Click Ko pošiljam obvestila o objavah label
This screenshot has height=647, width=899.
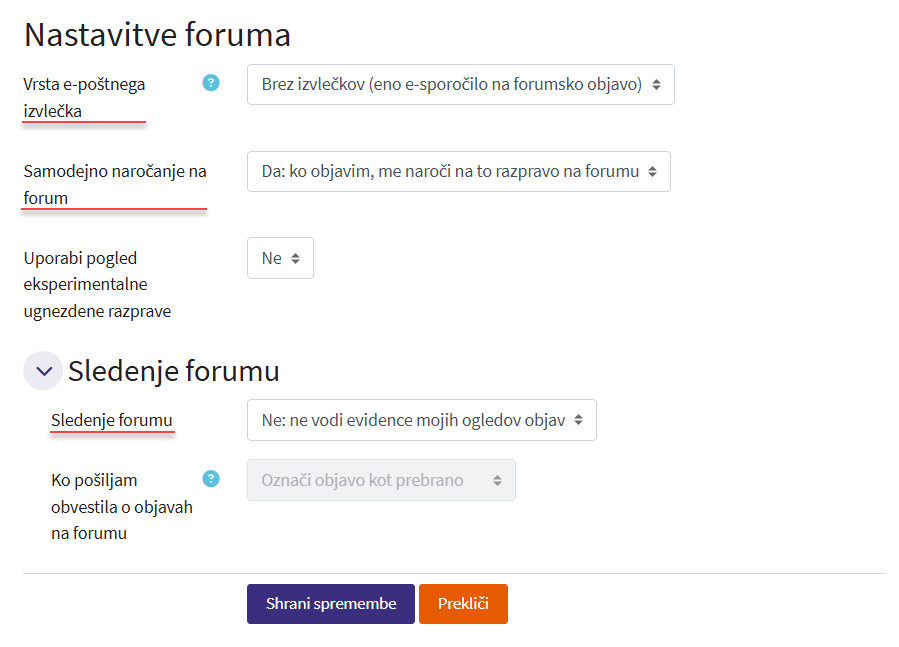121,506
